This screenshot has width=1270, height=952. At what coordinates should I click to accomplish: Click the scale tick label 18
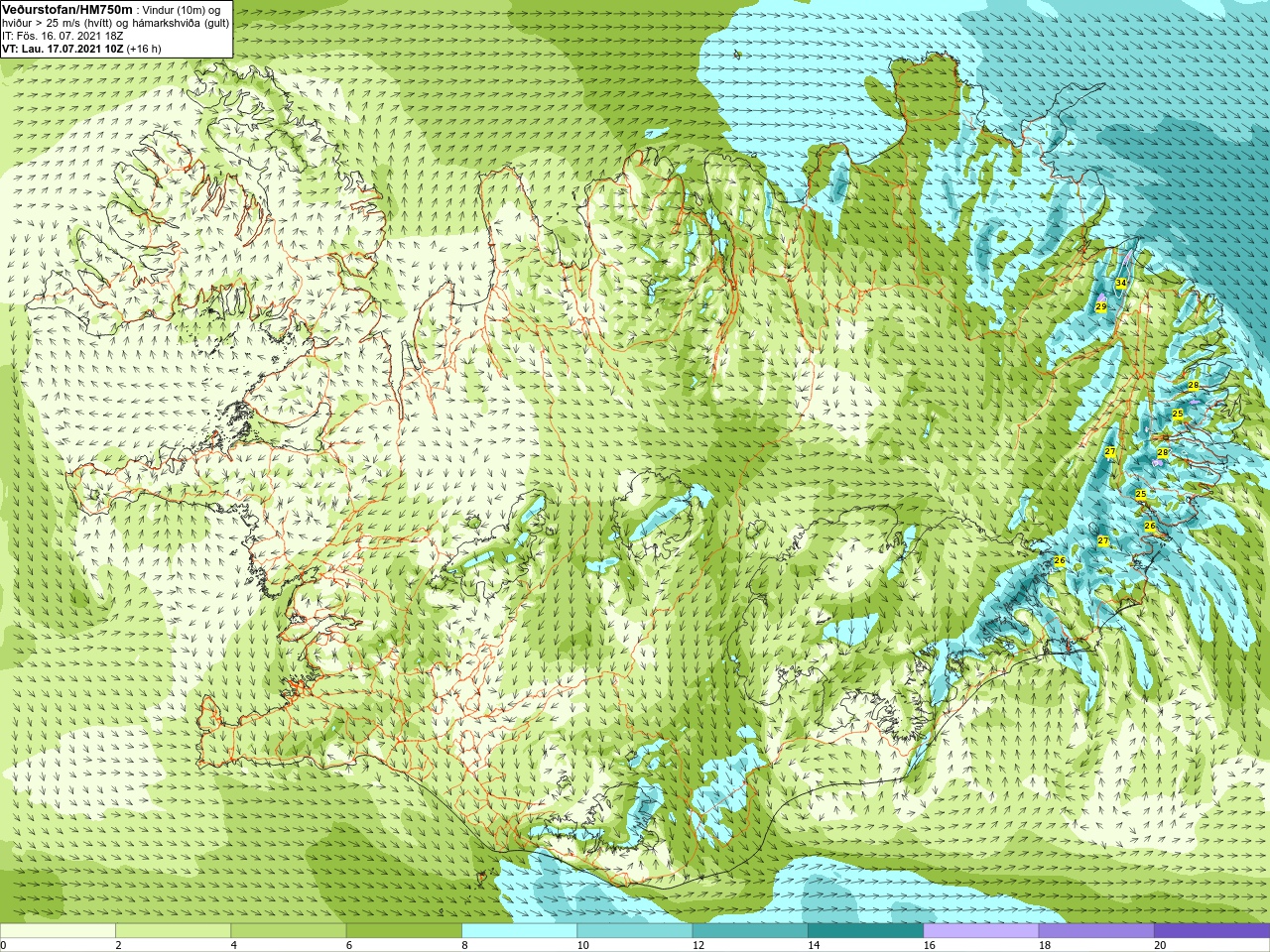pyautogui.click(x=1045, y=945)
